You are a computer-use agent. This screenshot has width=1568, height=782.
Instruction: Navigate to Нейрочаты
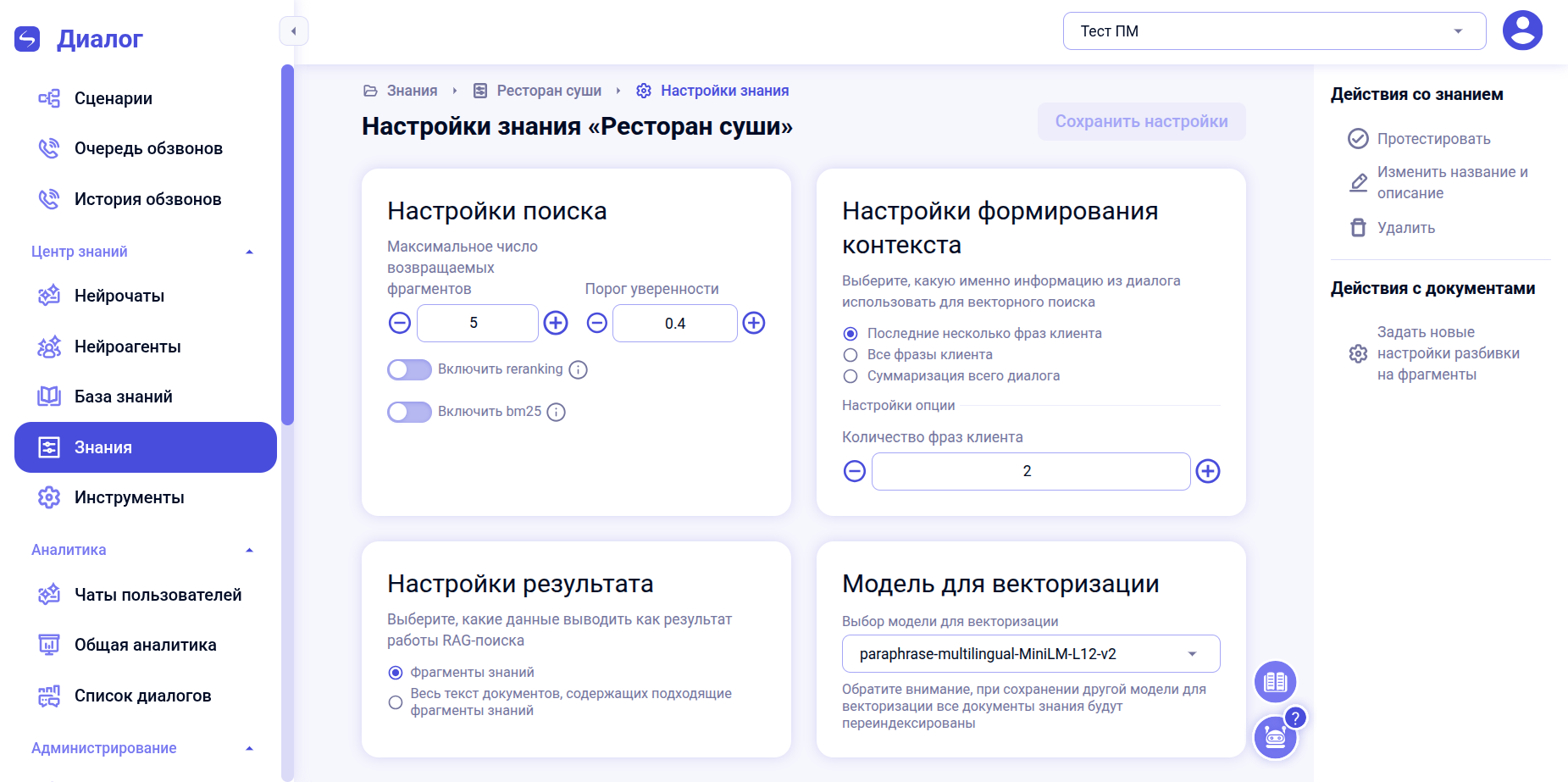[146, 296]
